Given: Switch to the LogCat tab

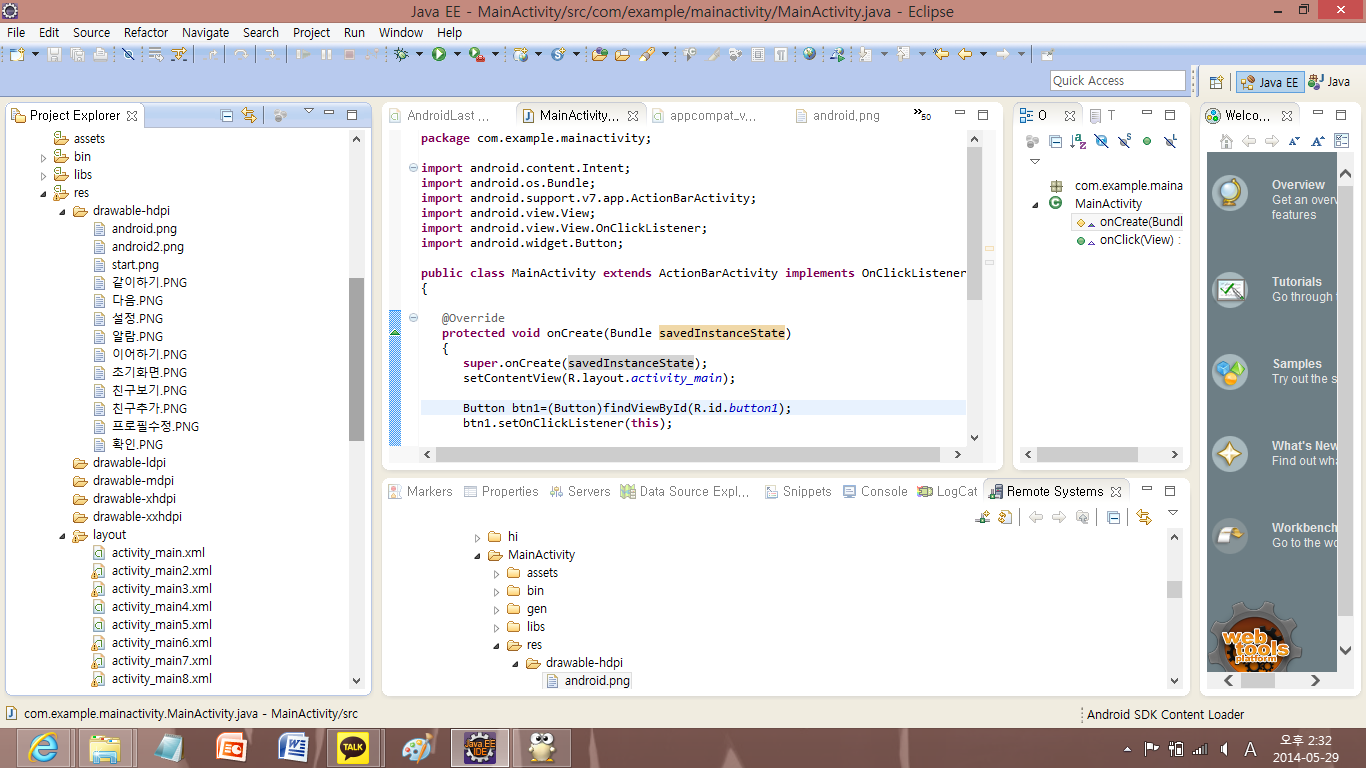Looking at the screenshot, I should point(947,491).
